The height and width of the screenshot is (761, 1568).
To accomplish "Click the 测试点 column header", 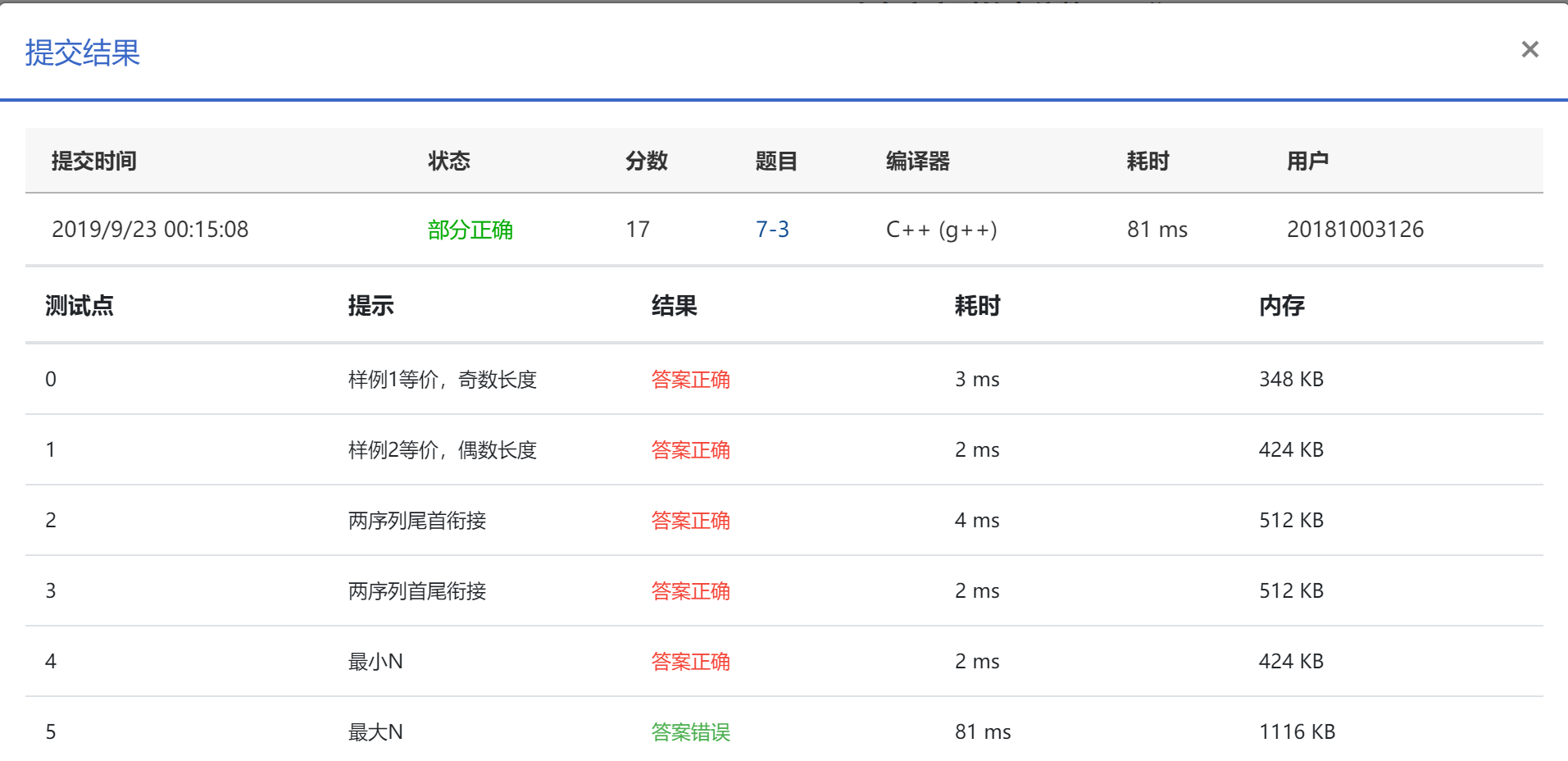I will click(x=79, y=306).
